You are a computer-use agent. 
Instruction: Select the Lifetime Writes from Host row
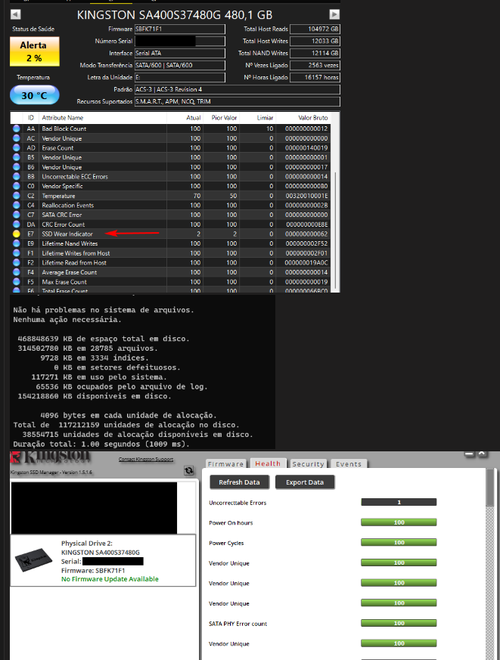tap(170, 253)
